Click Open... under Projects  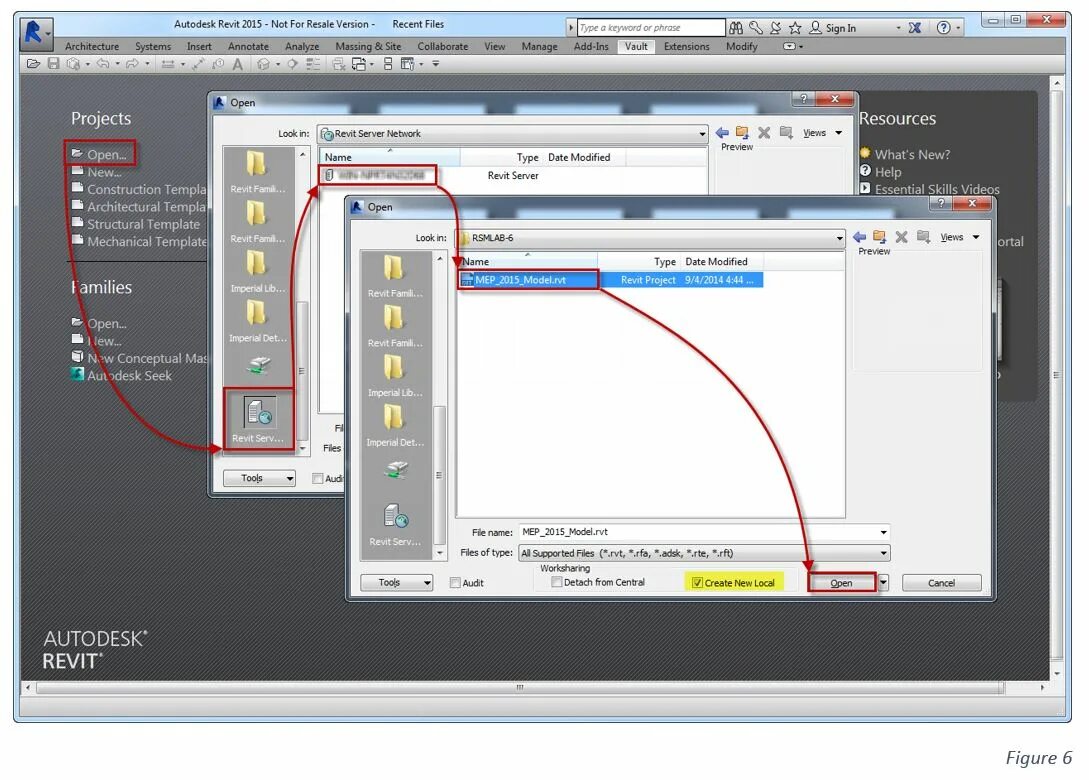(106, 154)
